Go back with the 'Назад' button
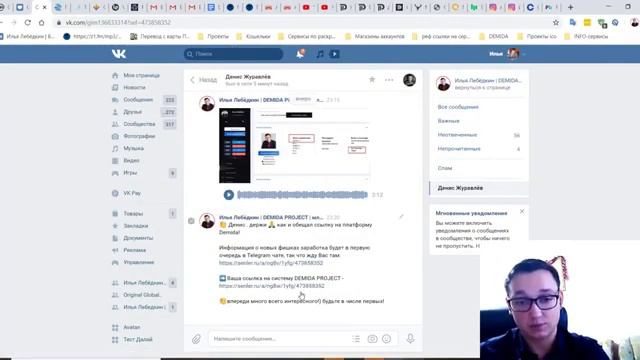Image resolution: width=640 pixels, height=360 pixels. [203, 80]
